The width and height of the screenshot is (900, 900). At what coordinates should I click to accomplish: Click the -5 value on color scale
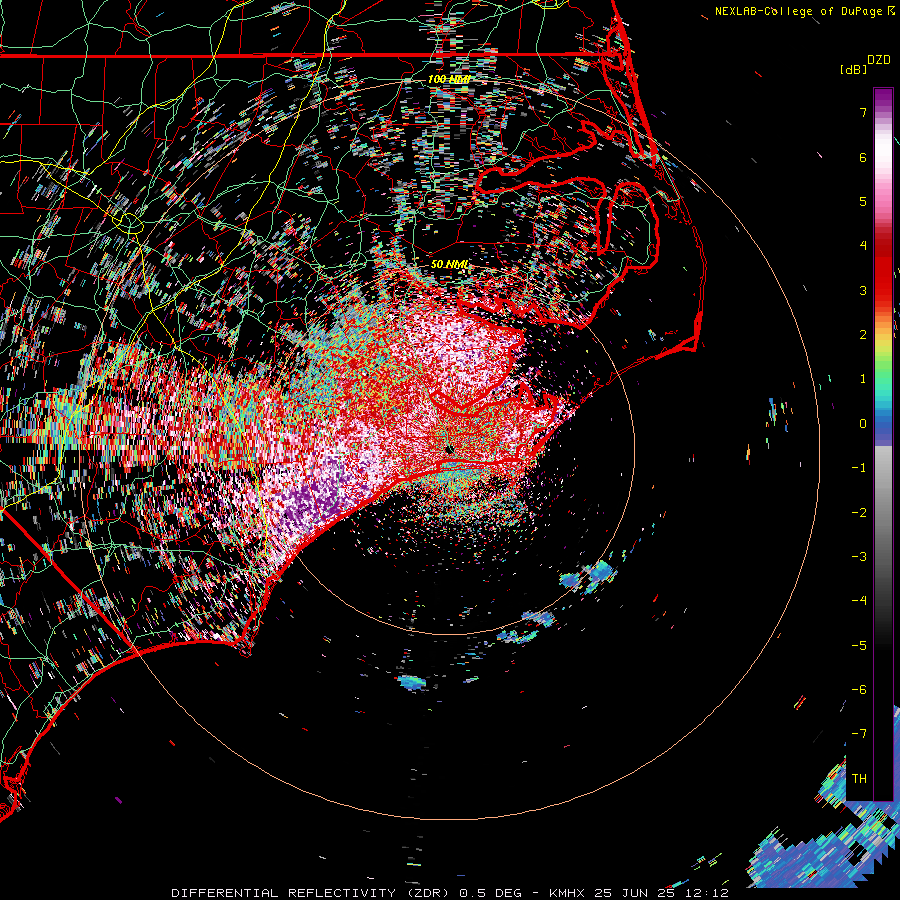(859, 646)
